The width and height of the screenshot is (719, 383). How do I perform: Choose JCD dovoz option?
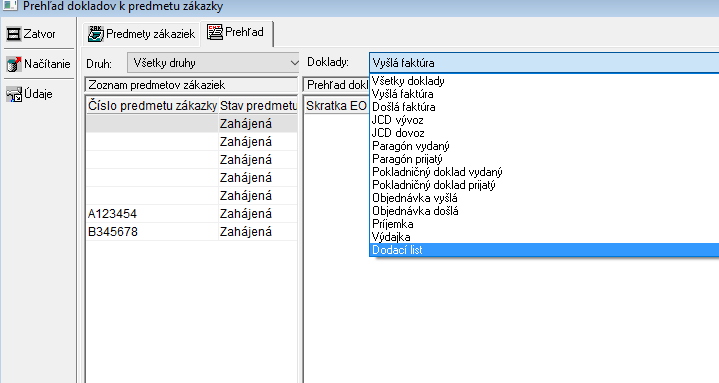pyautogui.click(x=544, y=133)
